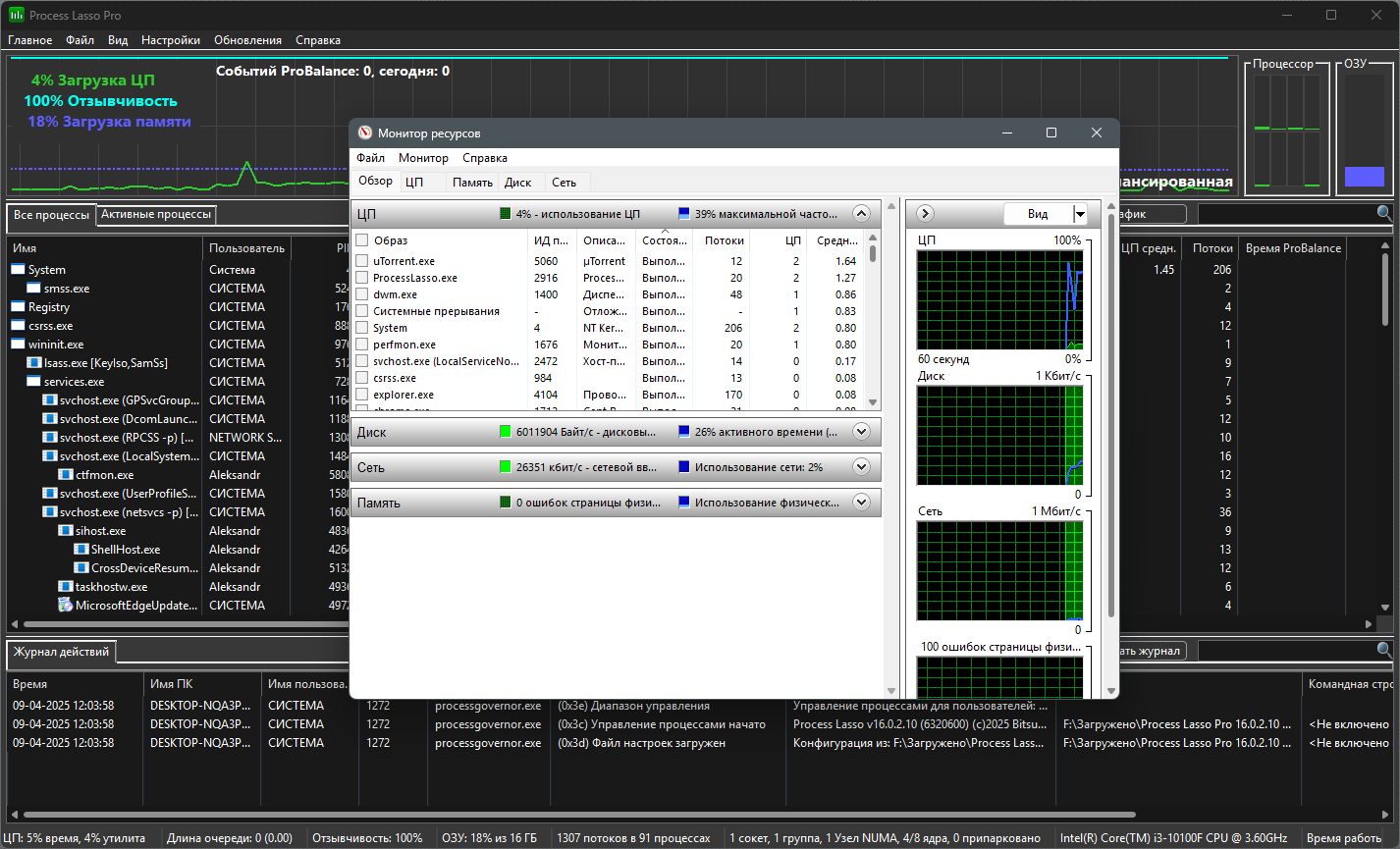Collapse the ЦП section in Resource Monitor
This screenshot has height=849, width=1400.
861,213
